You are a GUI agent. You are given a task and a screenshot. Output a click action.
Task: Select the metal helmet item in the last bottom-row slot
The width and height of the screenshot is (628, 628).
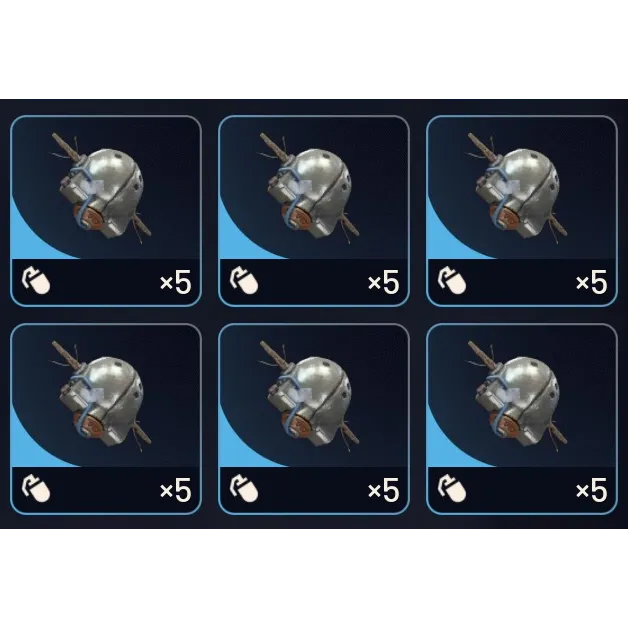coord(517,397)
